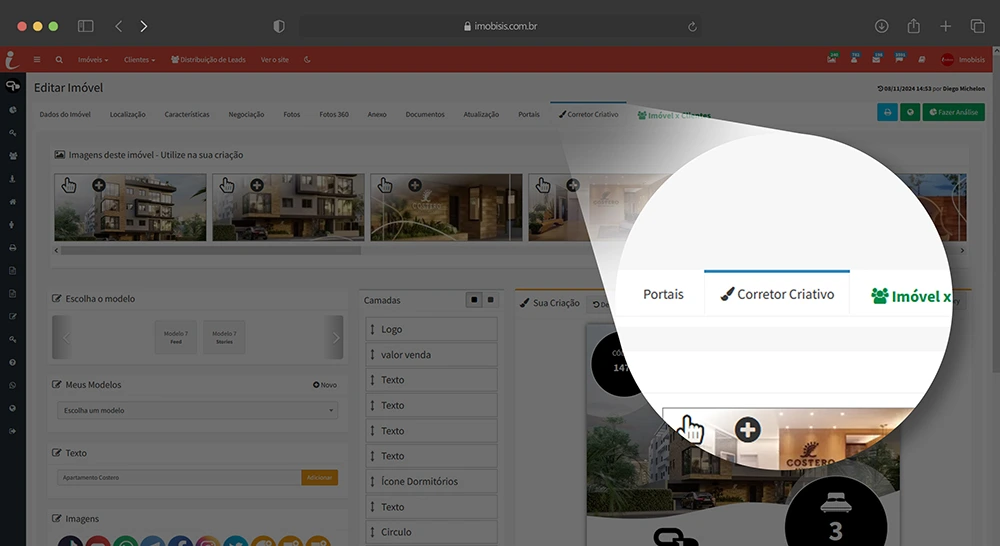
Task: Expand the Imóveis dropdown menu
Action: (93, 59)
